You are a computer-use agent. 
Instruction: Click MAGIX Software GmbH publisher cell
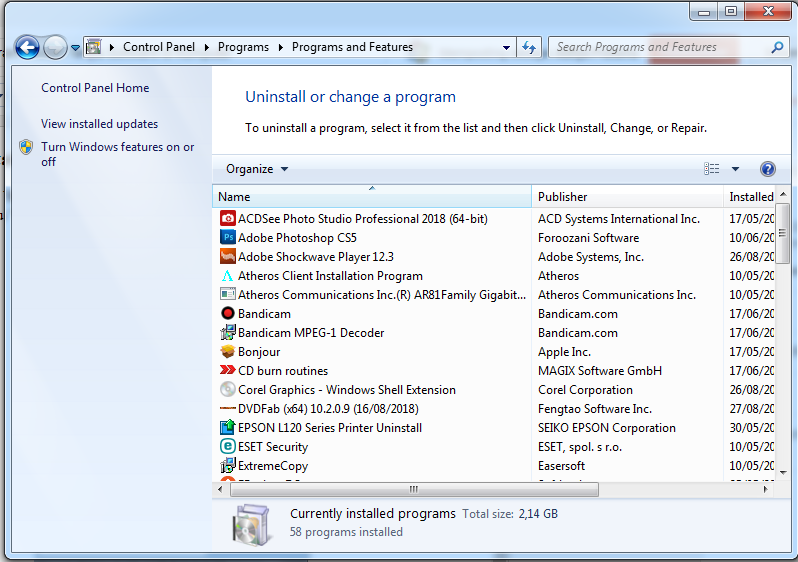pyautogui.click(x=600, y=371)
